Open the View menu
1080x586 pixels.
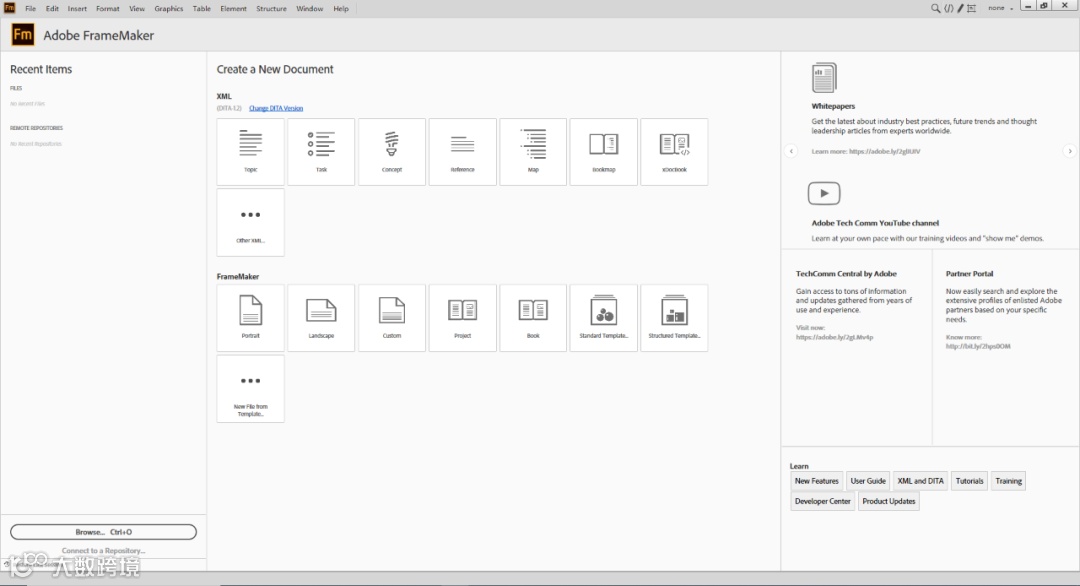137,9
